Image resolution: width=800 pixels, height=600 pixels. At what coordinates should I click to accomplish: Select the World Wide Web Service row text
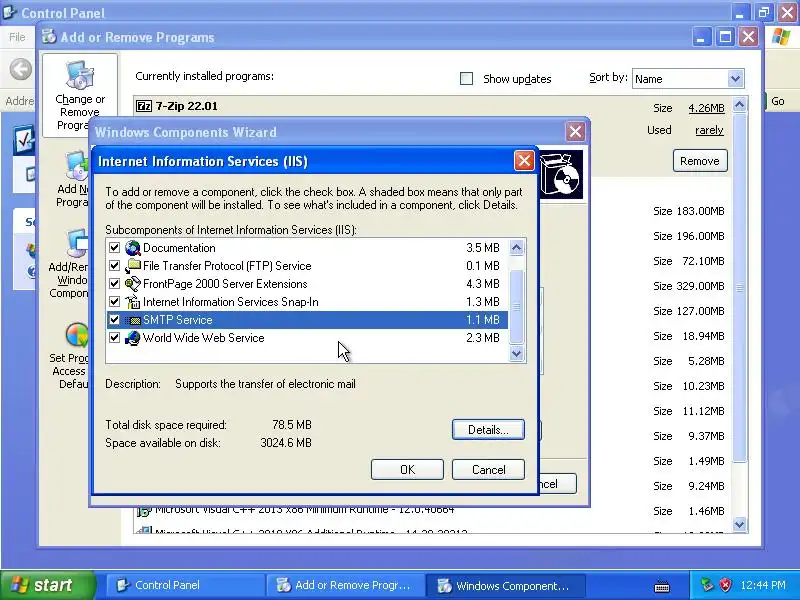[x=204, y=338]
